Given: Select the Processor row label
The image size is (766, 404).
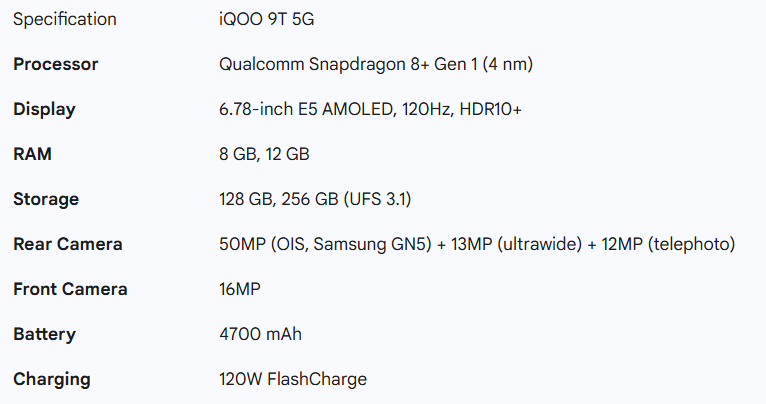Looking at the screenshot, I should point(55,64).
